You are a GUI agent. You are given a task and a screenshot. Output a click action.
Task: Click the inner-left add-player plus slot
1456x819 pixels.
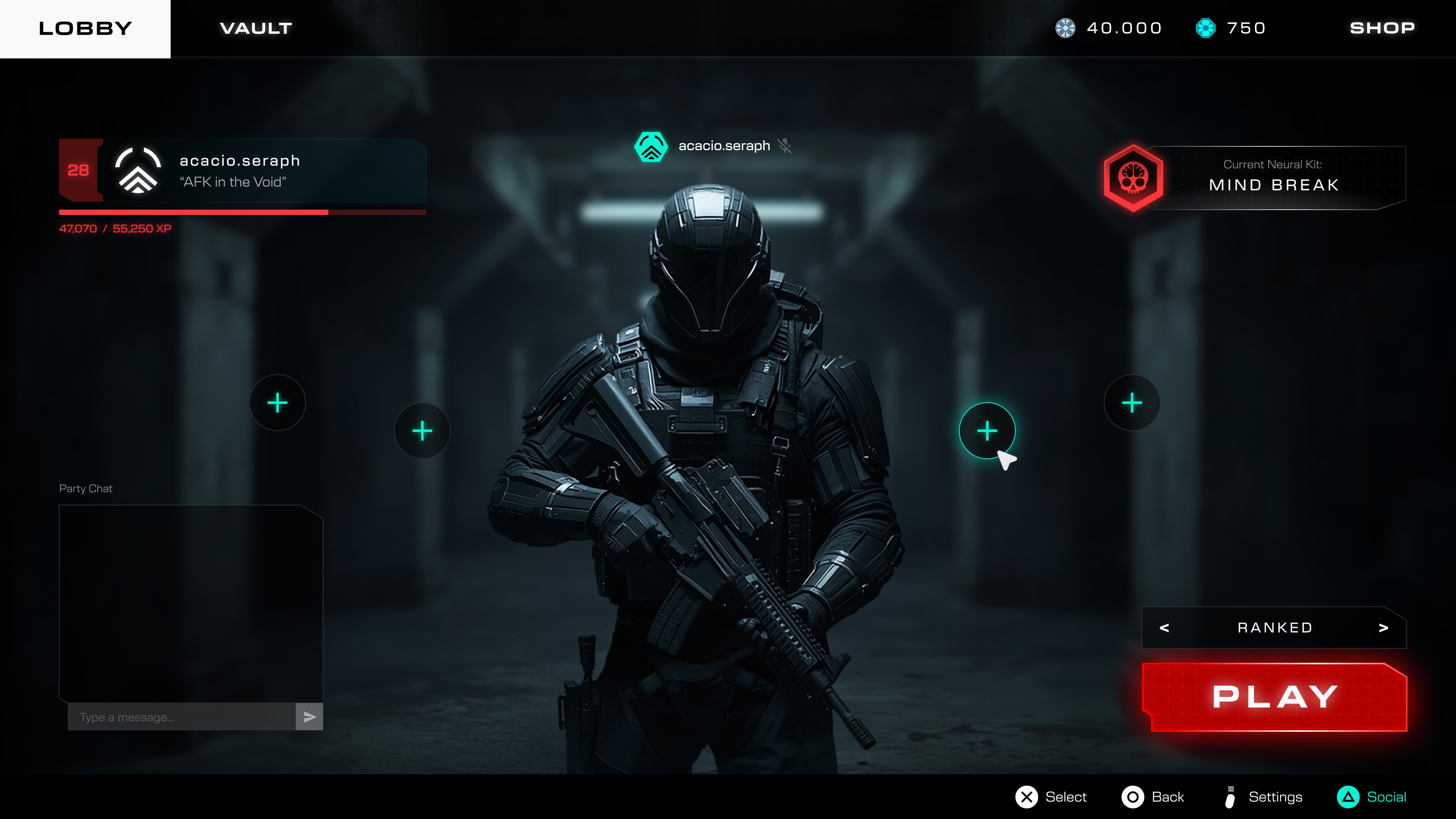[422, 431]
